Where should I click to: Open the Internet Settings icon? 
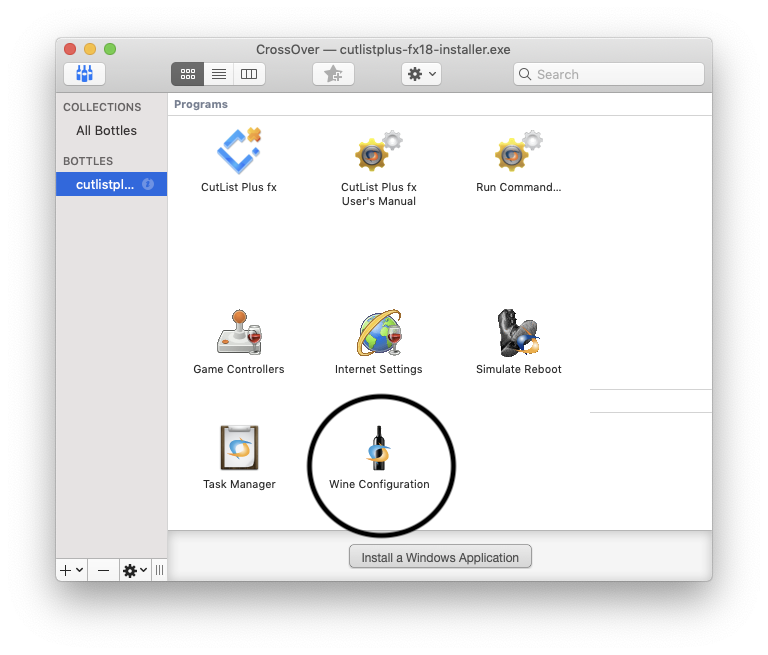[379, 332]
